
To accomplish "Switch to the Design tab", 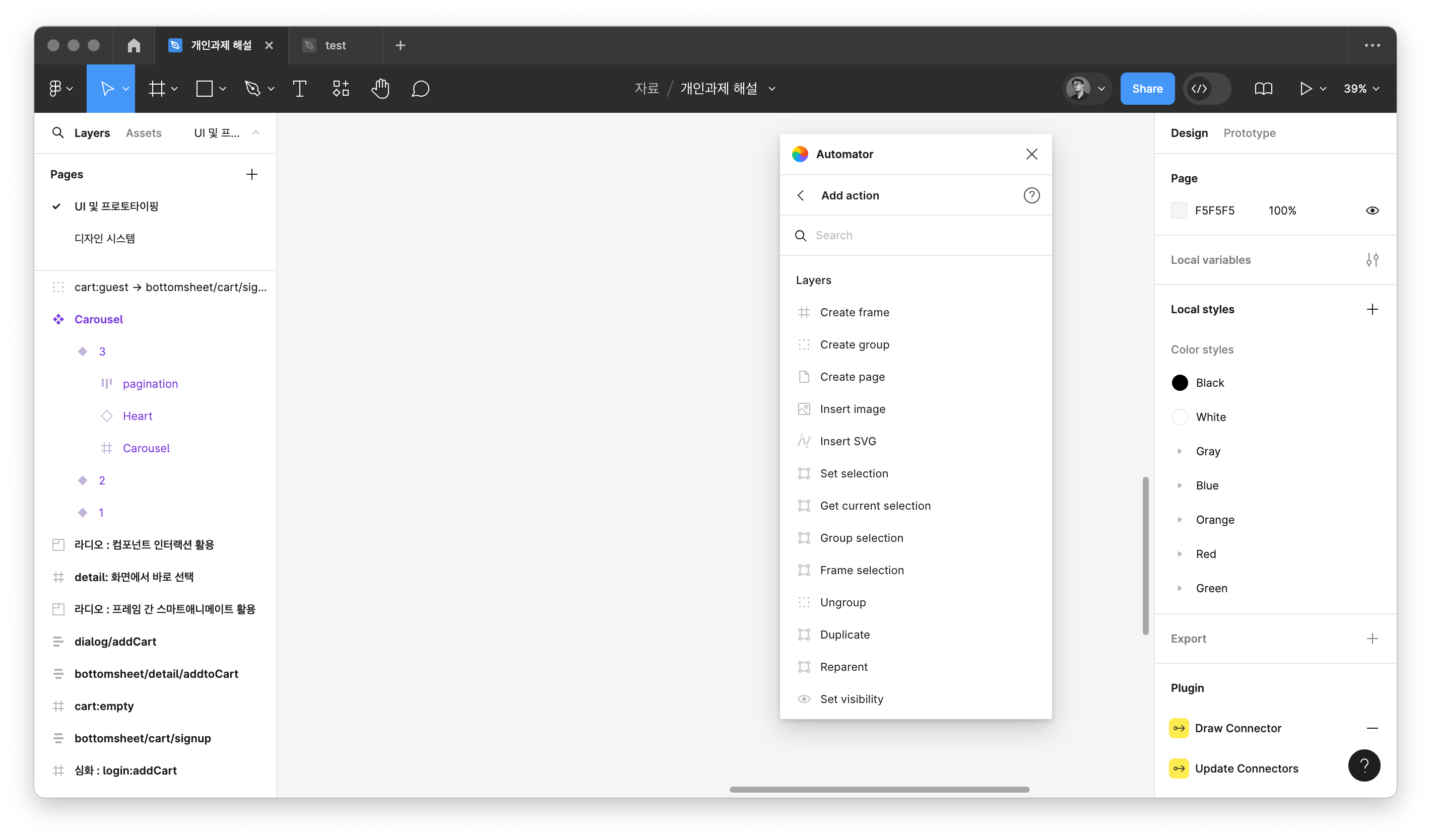I will click(x=1189, y=133).
